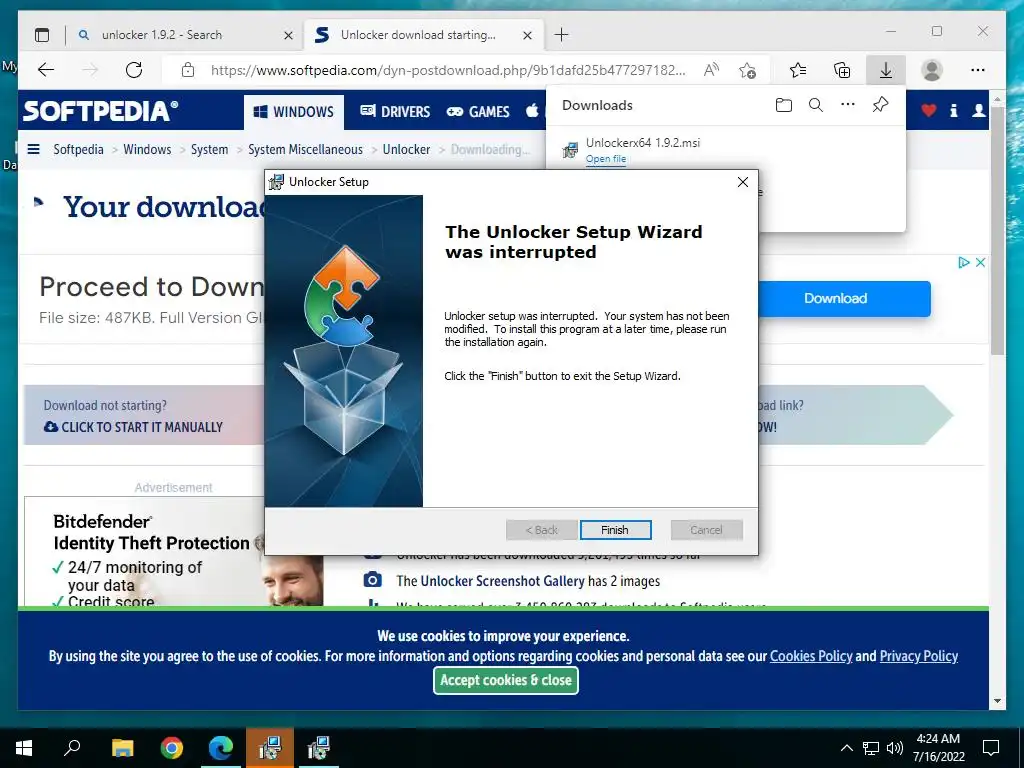The width and height of the screenshot is (1024, 768).
Task: Launch Google Chrome from taskbar
Action: [x=172, y=748]
